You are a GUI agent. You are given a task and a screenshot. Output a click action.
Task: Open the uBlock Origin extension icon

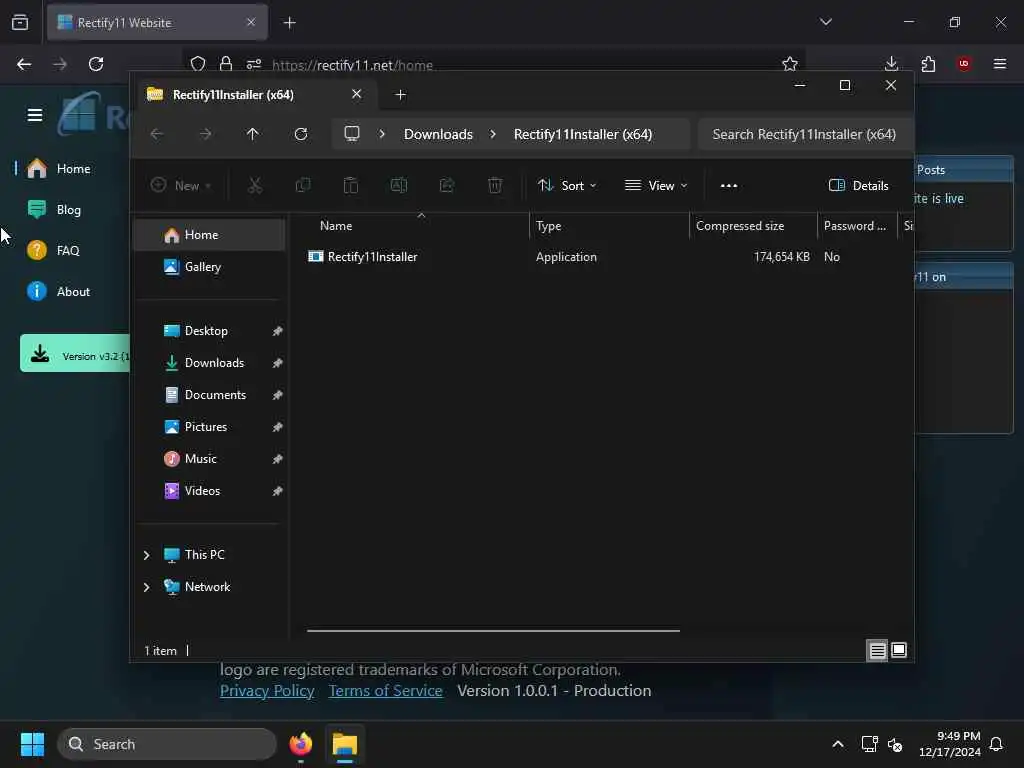964,63
